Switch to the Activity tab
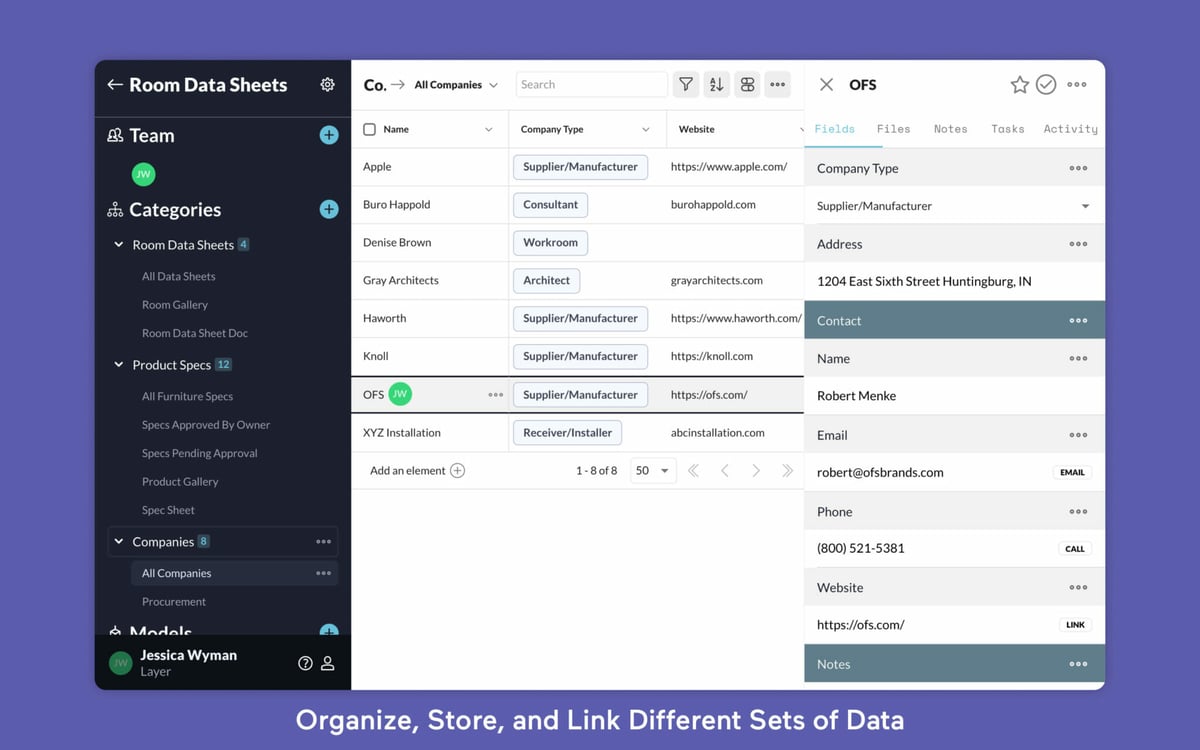Viewport: 1200px width, 750px height. coord(1070,129)
